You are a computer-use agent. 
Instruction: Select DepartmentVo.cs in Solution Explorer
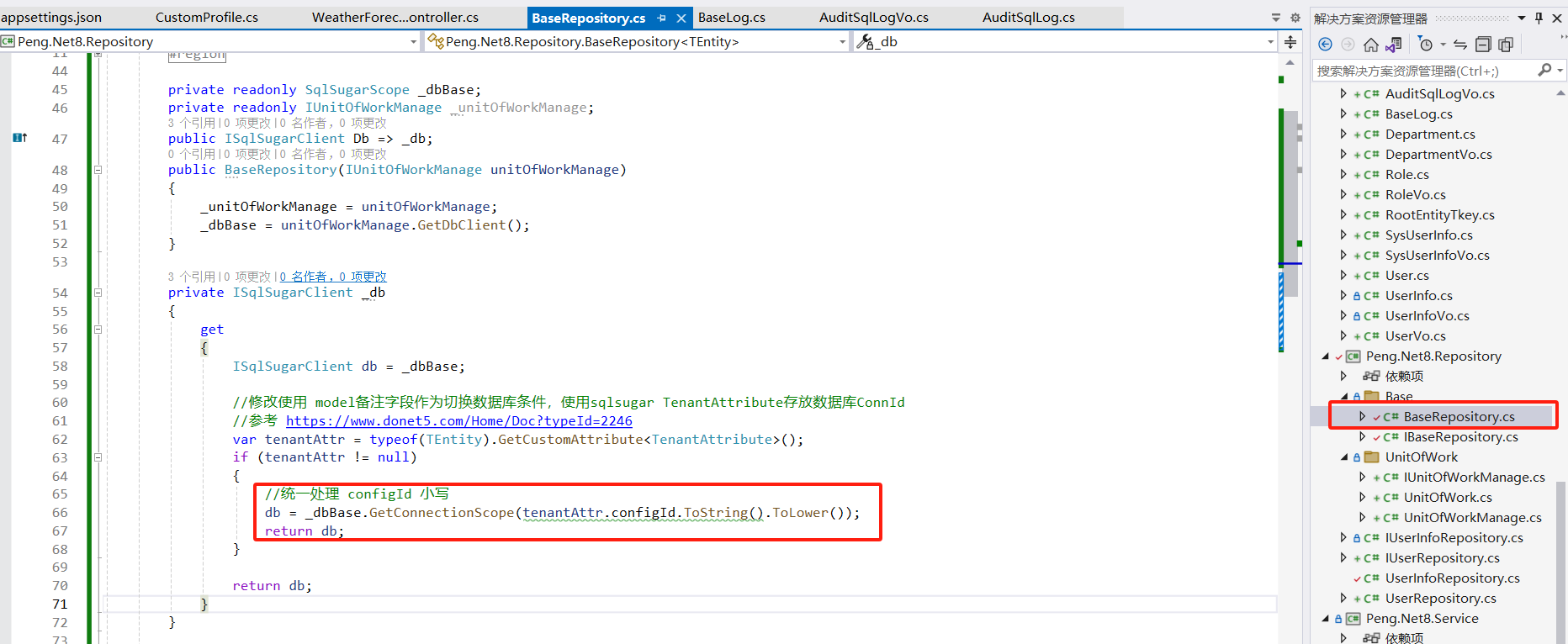tap(1438, 155)
